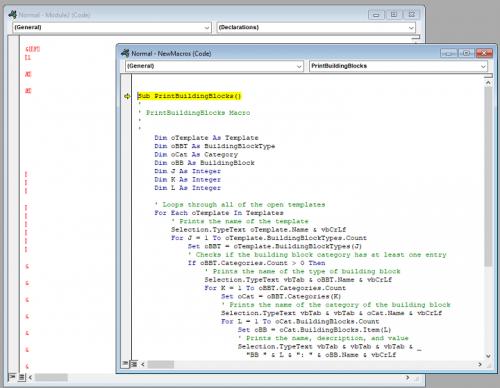Image resolution: width=500 pixels, height=388 pixels.
Task: Click the Procedure View icon in Module1 window
Action: pos(12,377)
